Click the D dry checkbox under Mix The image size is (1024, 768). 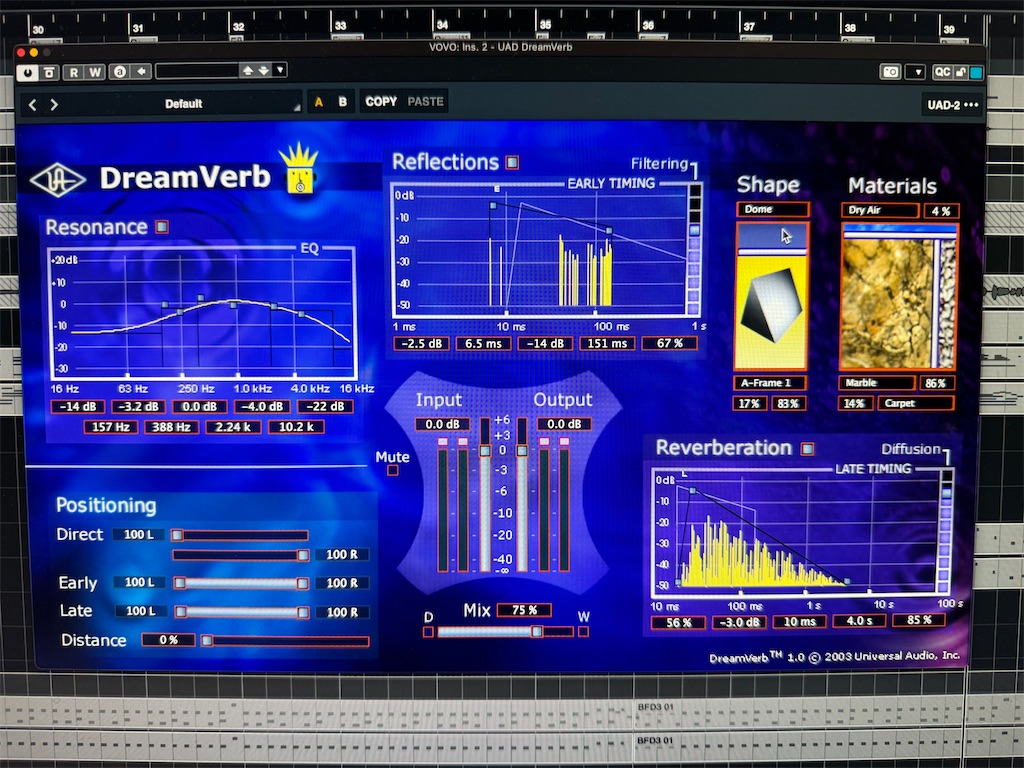tap(428, 632)
